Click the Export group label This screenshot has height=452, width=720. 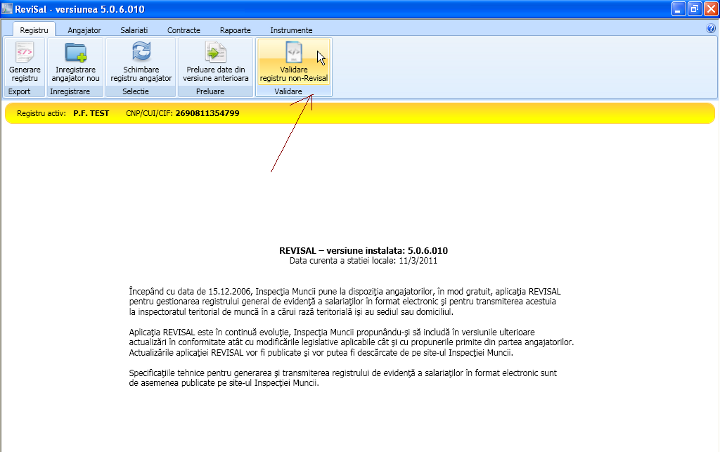(19, 91)
